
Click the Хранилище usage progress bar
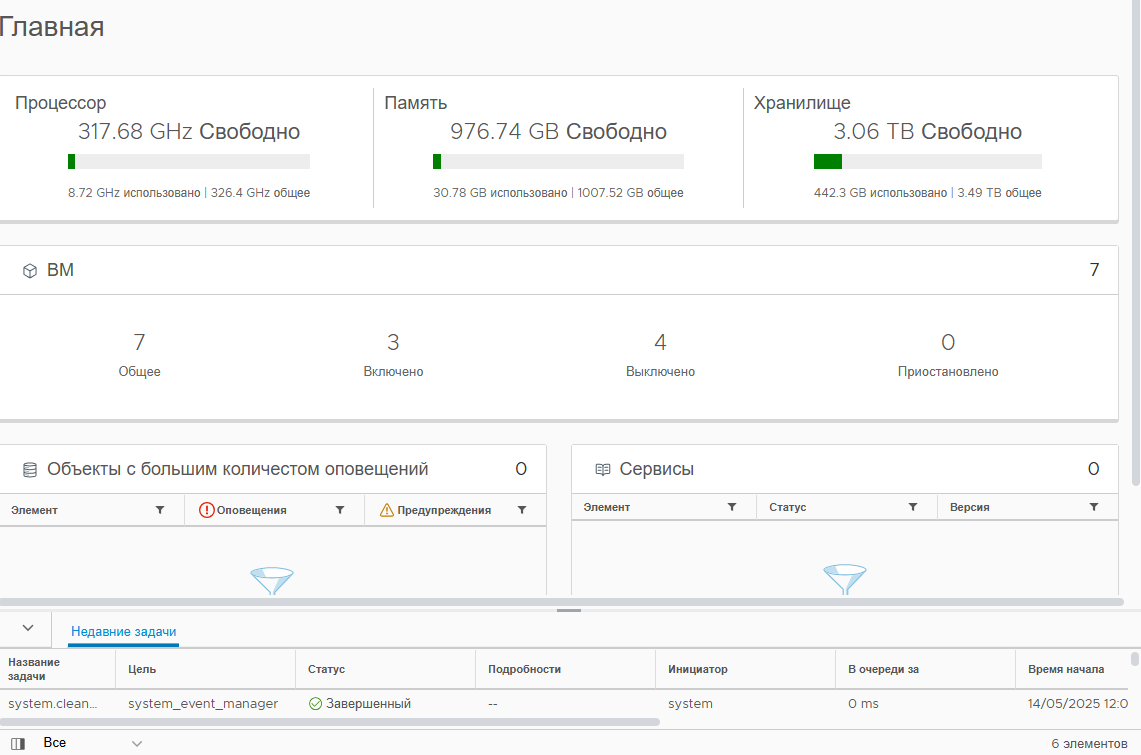(928, 161)
